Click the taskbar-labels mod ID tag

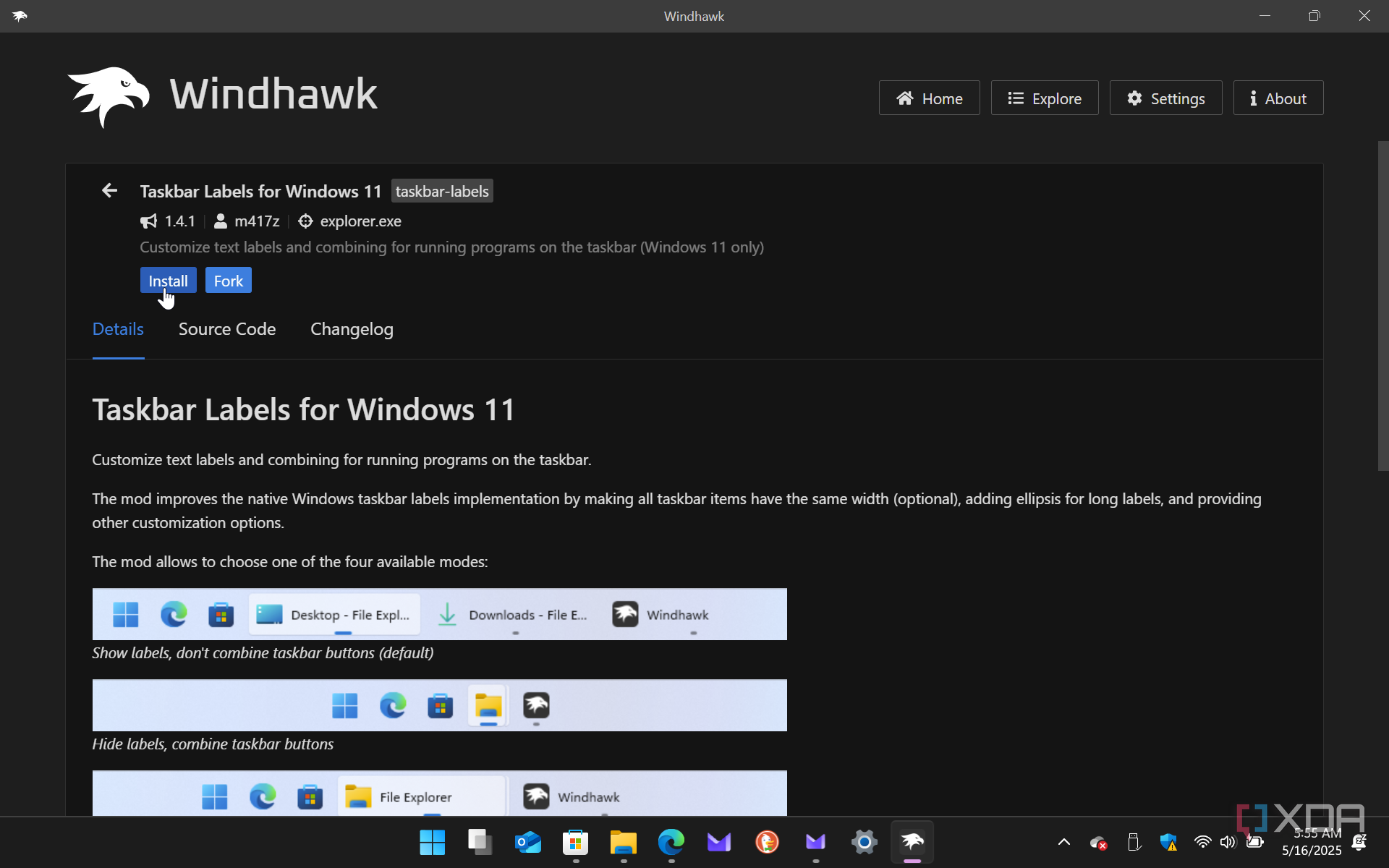point(442,191)
